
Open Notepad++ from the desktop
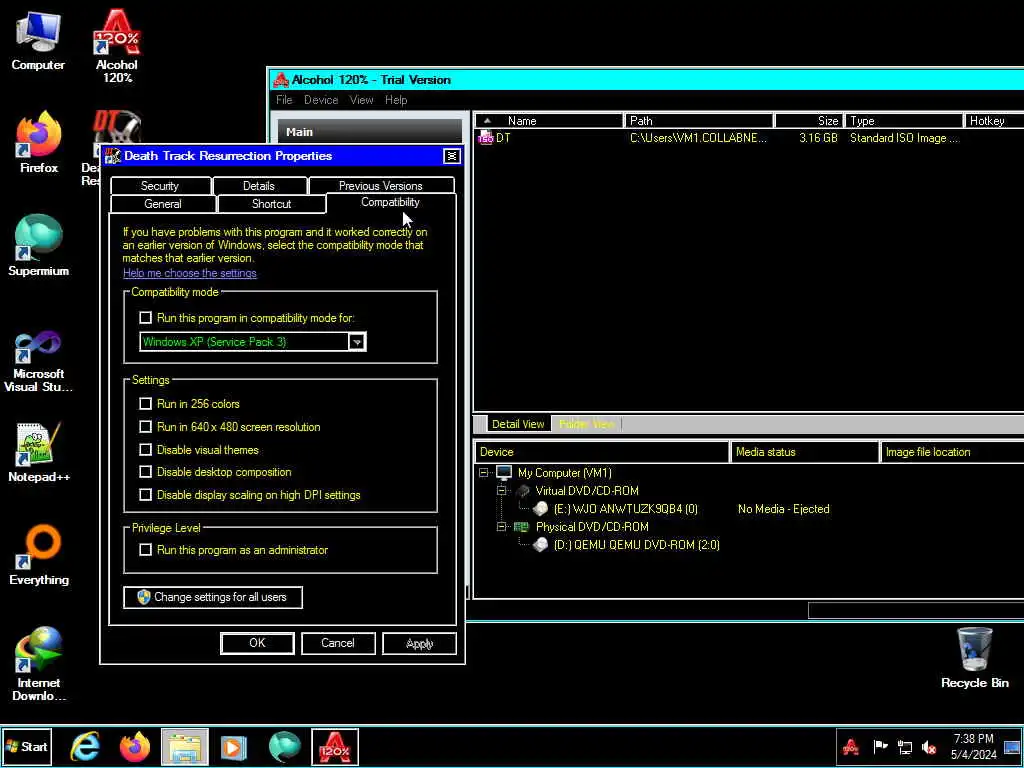[x=39, y=452]
